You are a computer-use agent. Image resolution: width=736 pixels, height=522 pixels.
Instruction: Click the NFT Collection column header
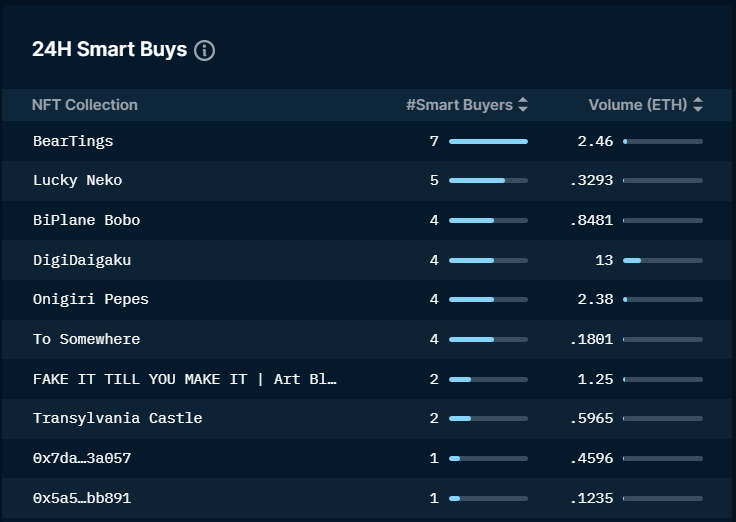(85, 105)
